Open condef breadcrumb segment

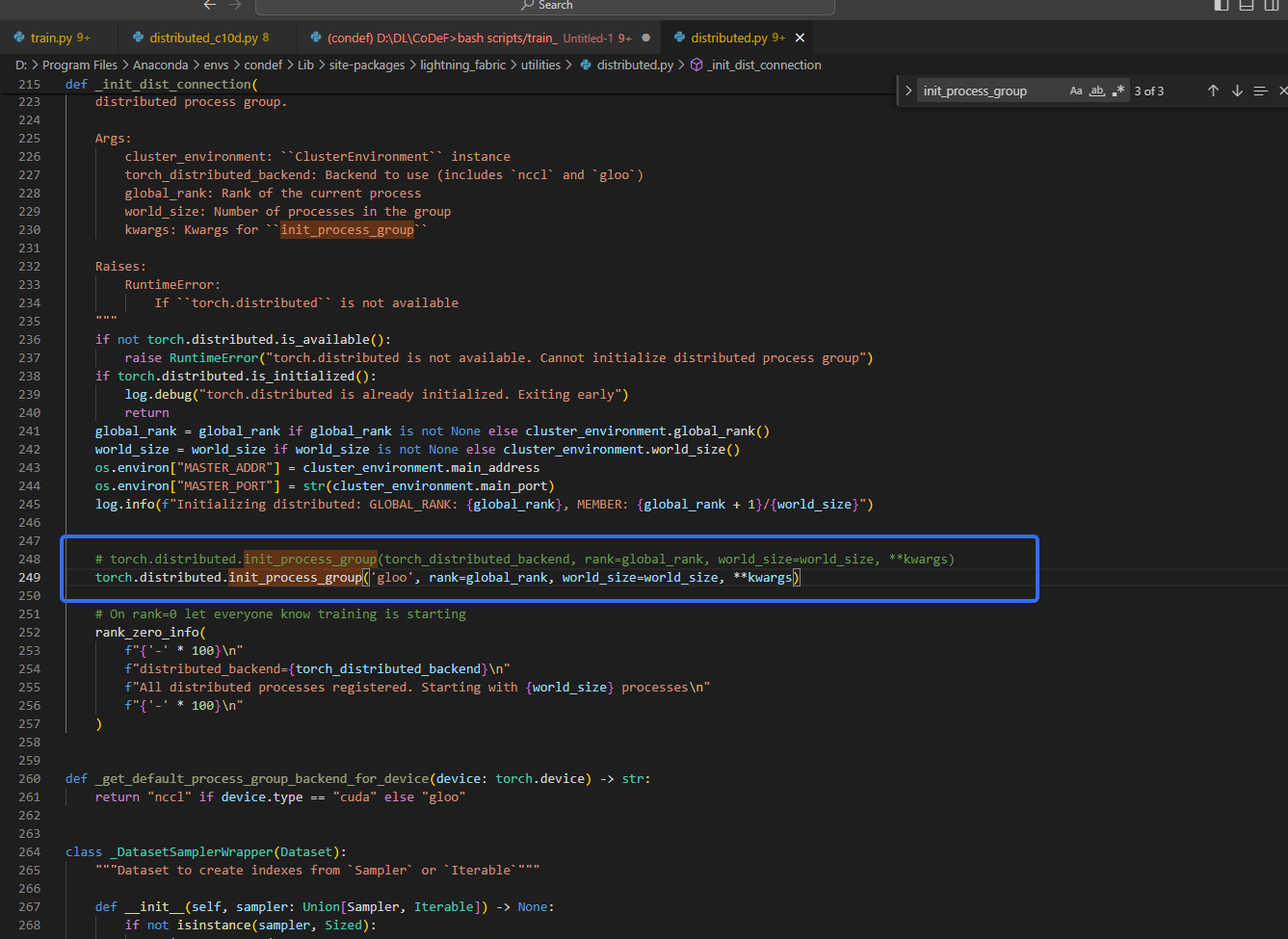point(263,65)
